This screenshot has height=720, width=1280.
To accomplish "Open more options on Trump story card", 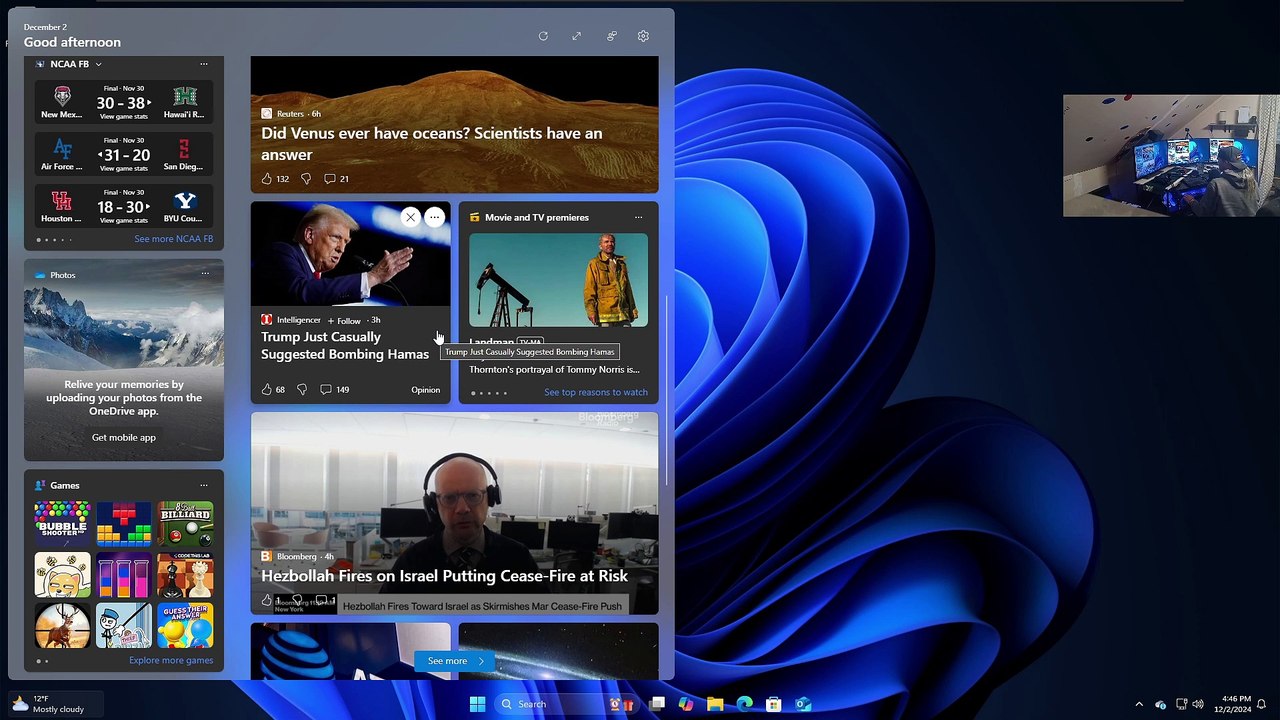I will (434, 217).
